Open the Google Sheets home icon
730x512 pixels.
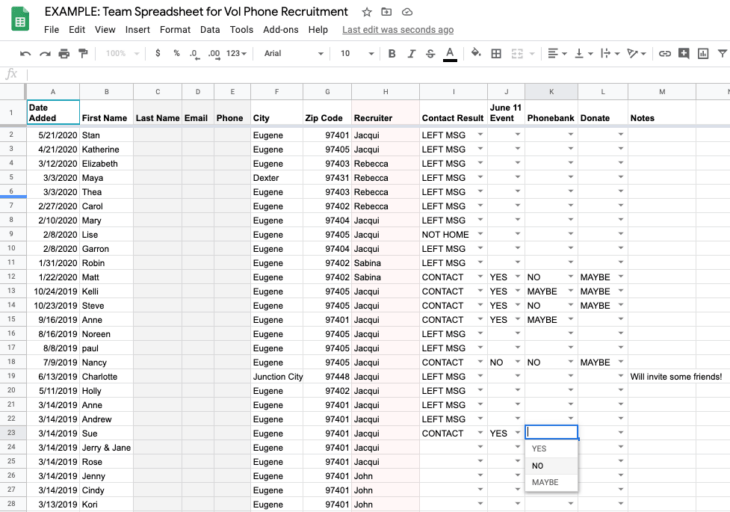coord(20,19)
